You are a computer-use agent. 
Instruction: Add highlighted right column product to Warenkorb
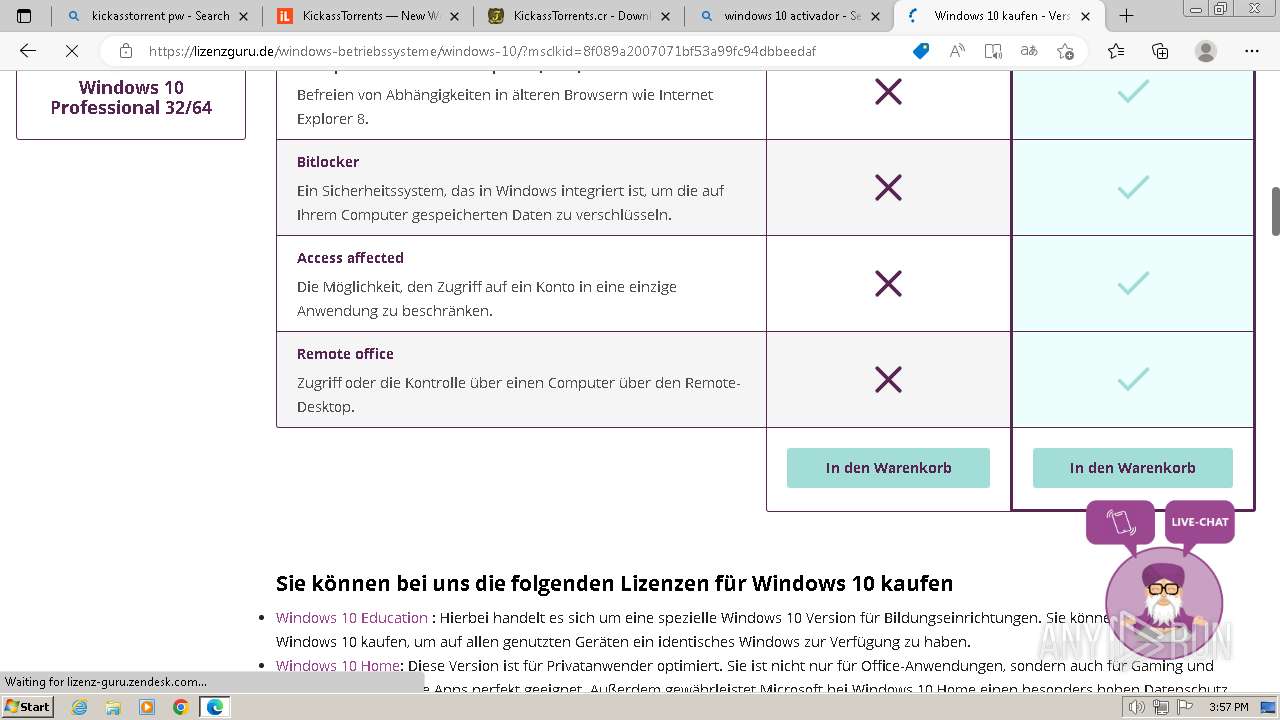(1132, 468)
